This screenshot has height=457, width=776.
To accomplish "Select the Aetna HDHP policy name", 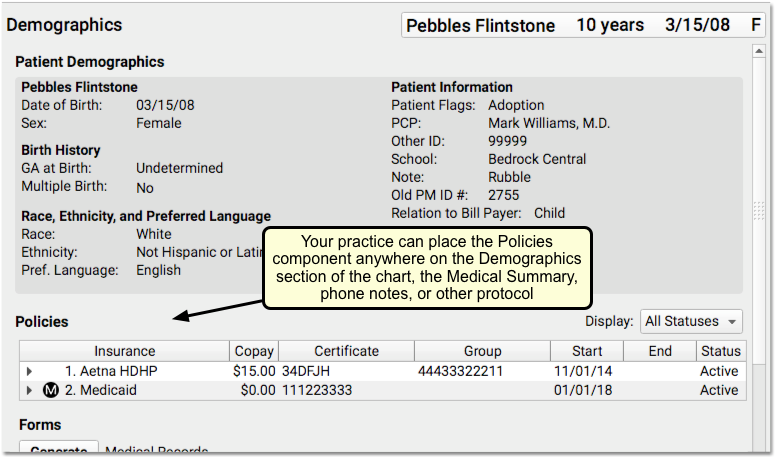I will (111, 371).
